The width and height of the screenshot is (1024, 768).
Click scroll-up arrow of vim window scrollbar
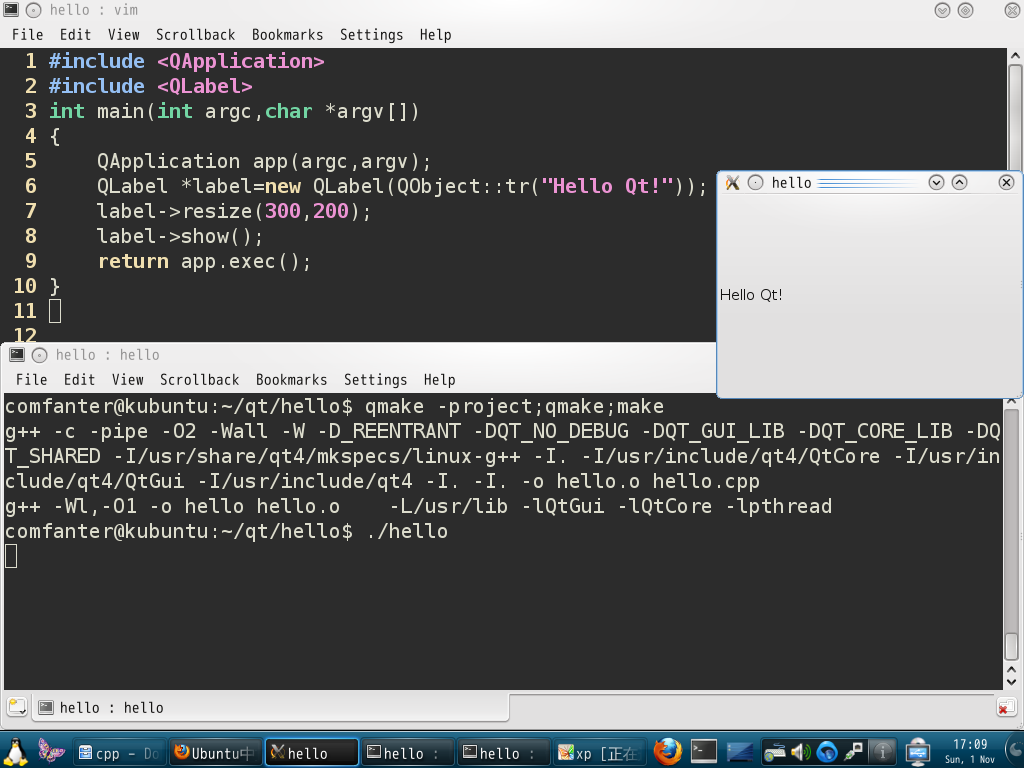coord(1015,56)
